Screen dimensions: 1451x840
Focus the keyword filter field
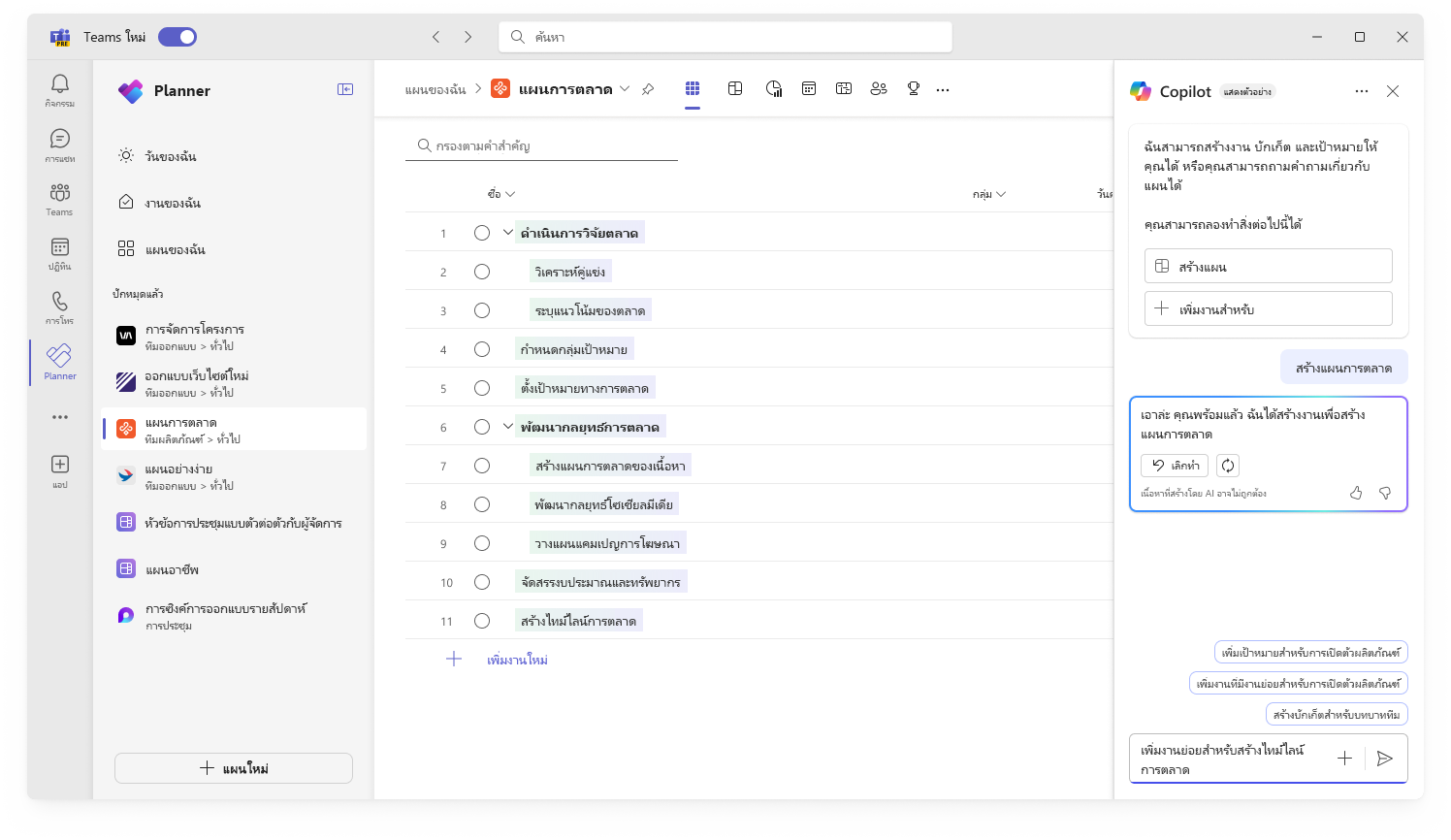pos(541,145)
